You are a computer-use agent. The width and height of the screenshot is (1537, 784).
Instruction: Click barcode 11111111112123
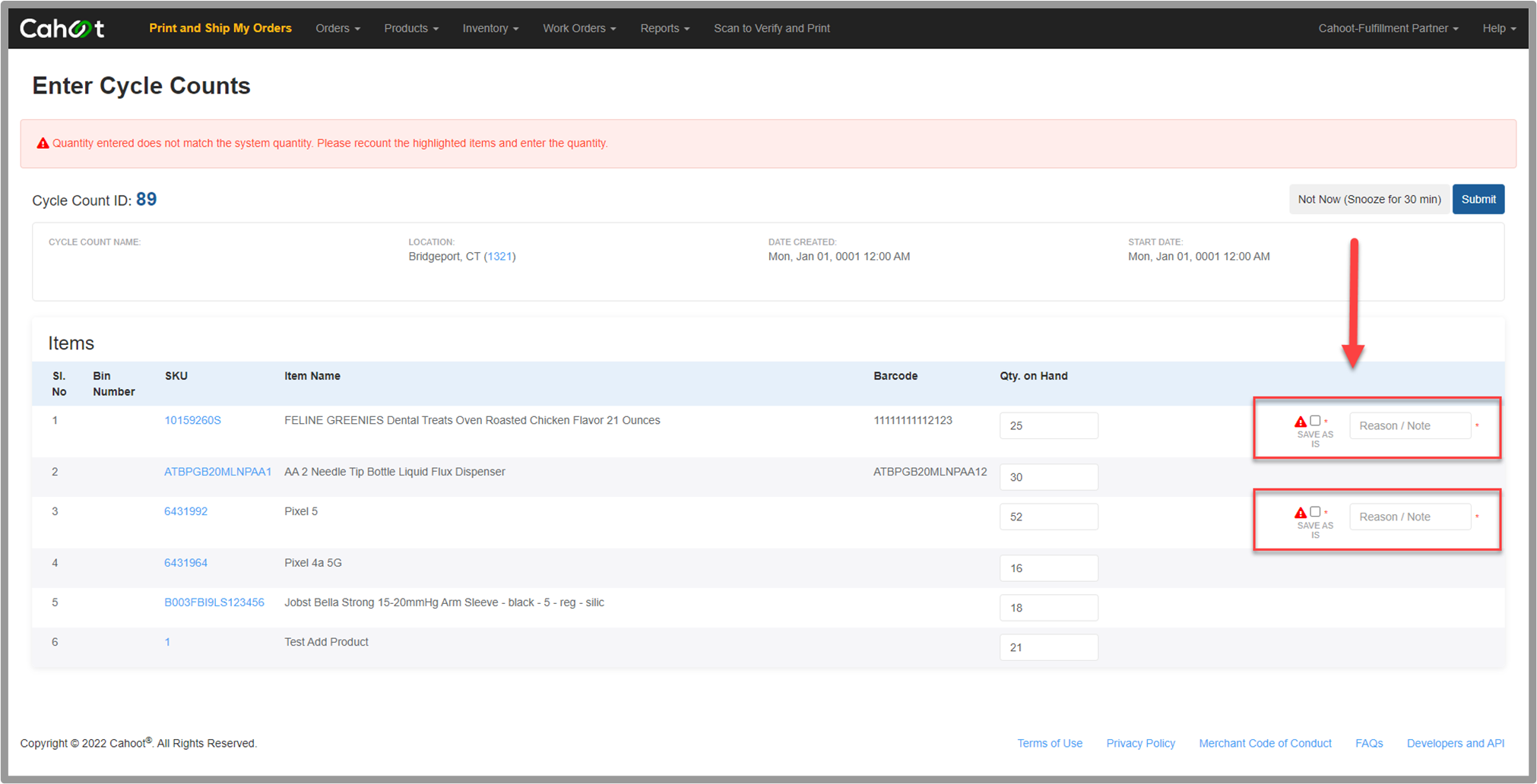coord(913,420)
